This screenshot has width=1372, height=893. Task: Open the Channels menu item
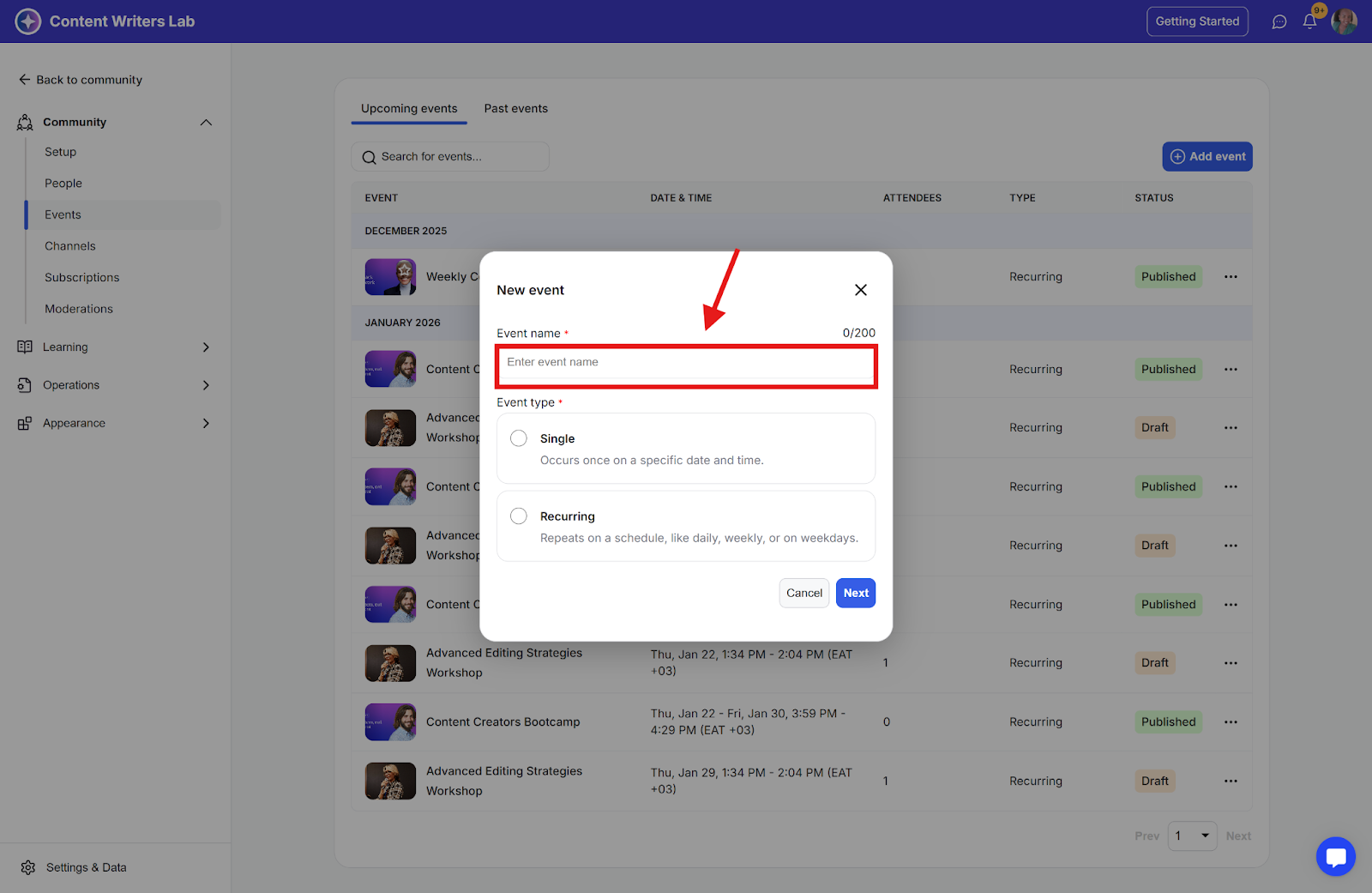pos(70,246)
